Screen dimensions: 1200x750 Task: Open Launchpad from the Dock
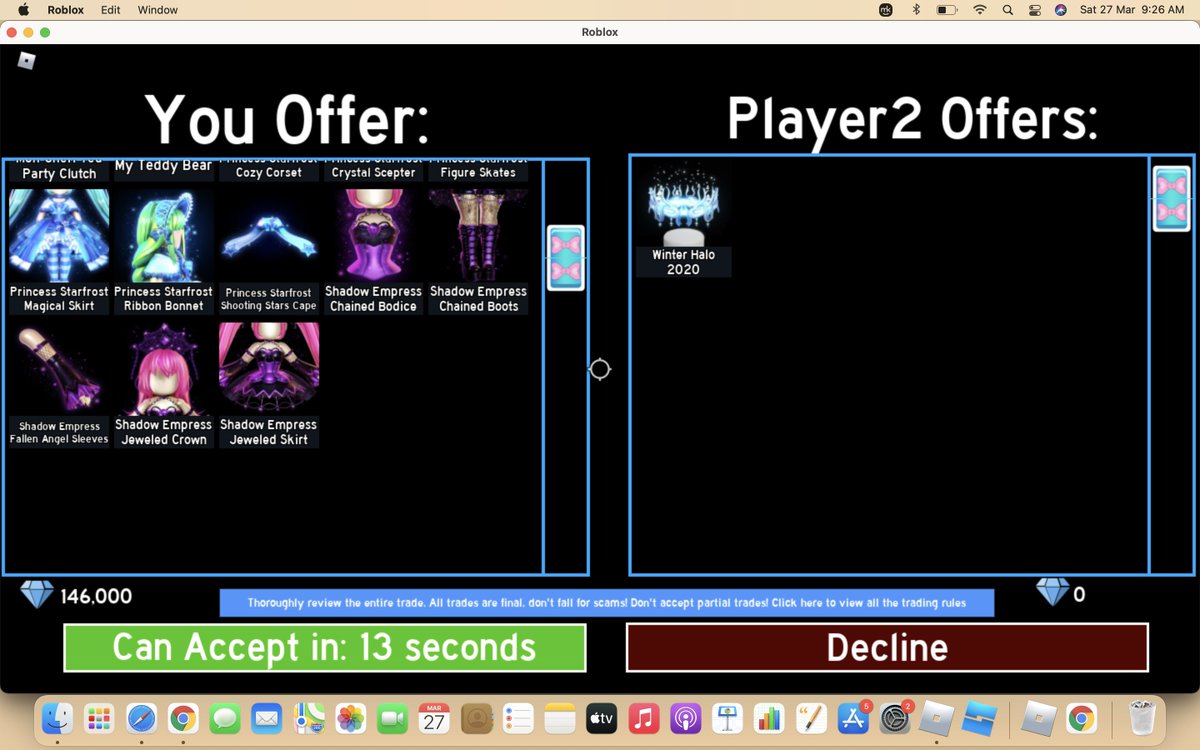pos(99,718)
